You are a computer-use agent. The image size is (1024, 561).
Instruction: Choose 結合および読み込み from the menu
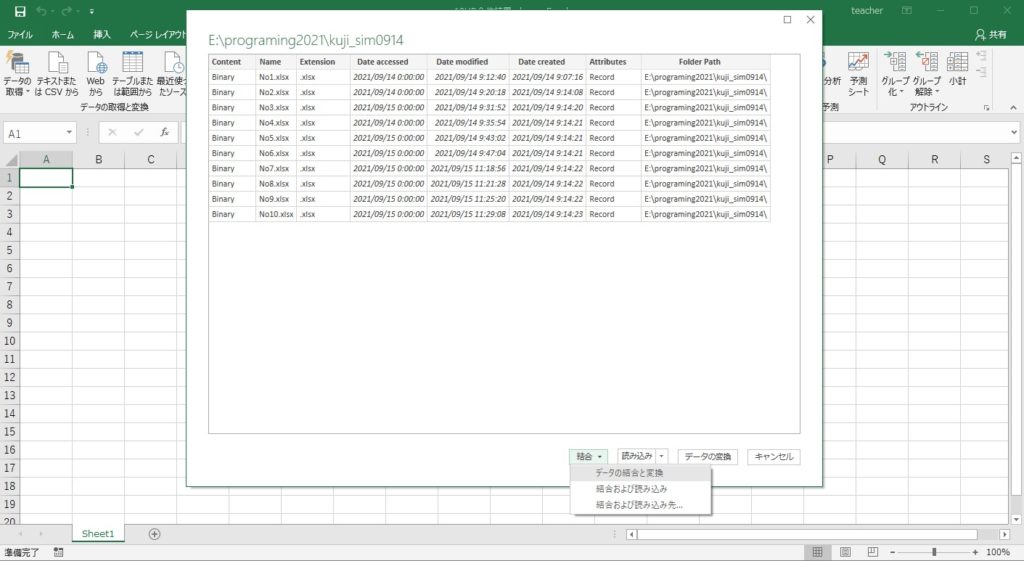(x=641, y=489)
